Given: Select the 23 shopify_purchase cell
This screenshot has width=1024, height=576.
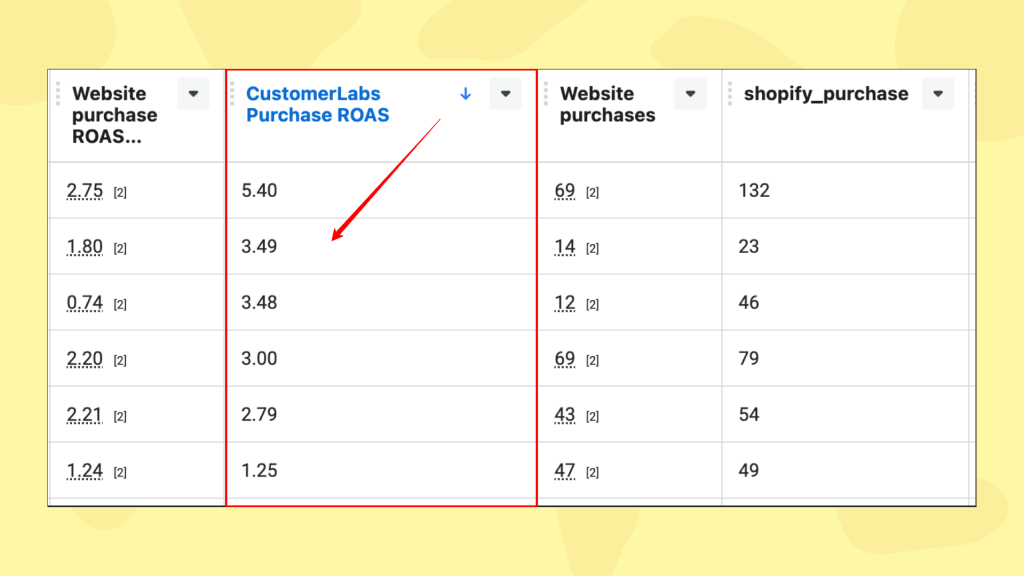Looking at the screenshot, I should (846, 247).
